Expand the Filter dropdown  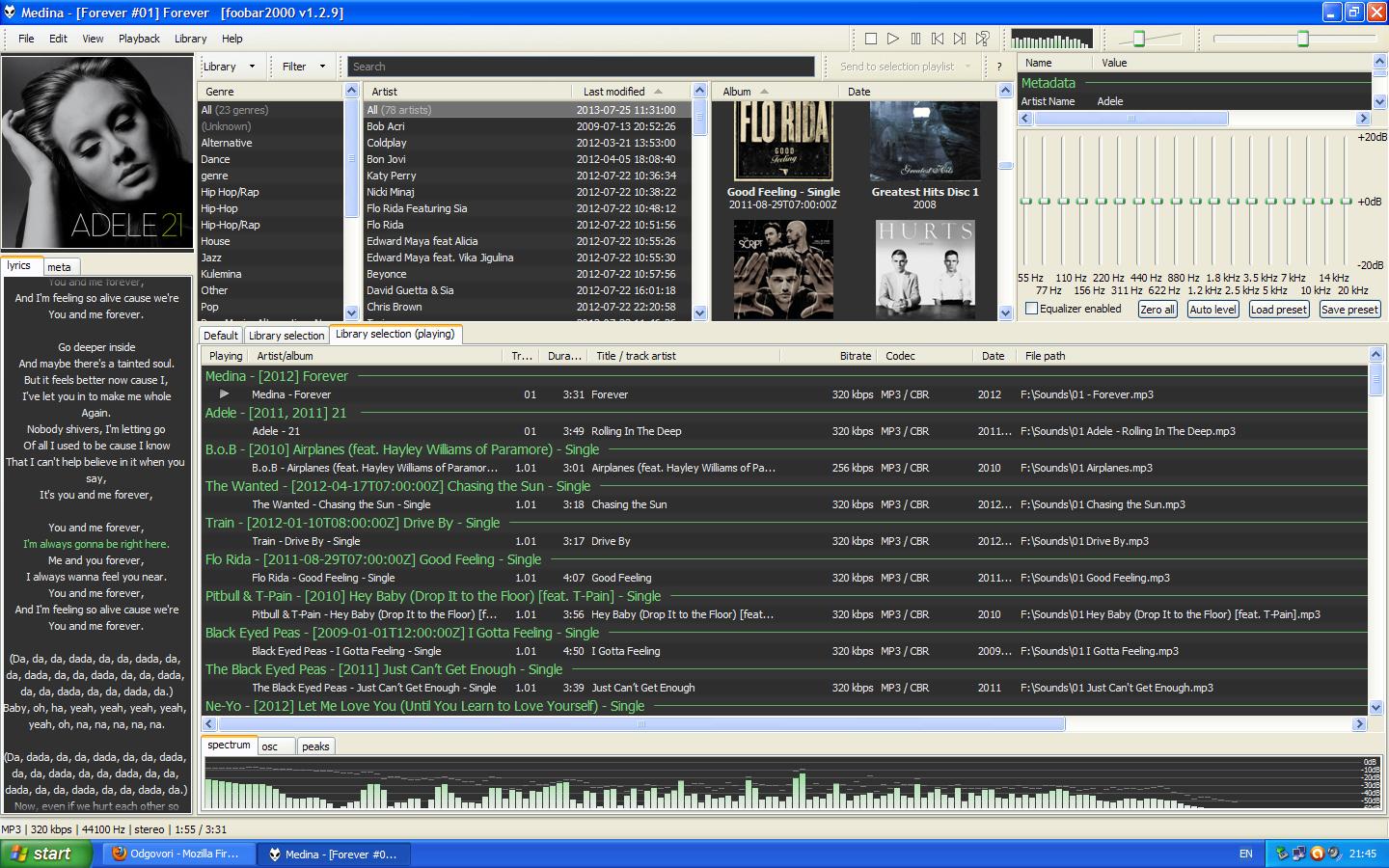coord(304,67)
